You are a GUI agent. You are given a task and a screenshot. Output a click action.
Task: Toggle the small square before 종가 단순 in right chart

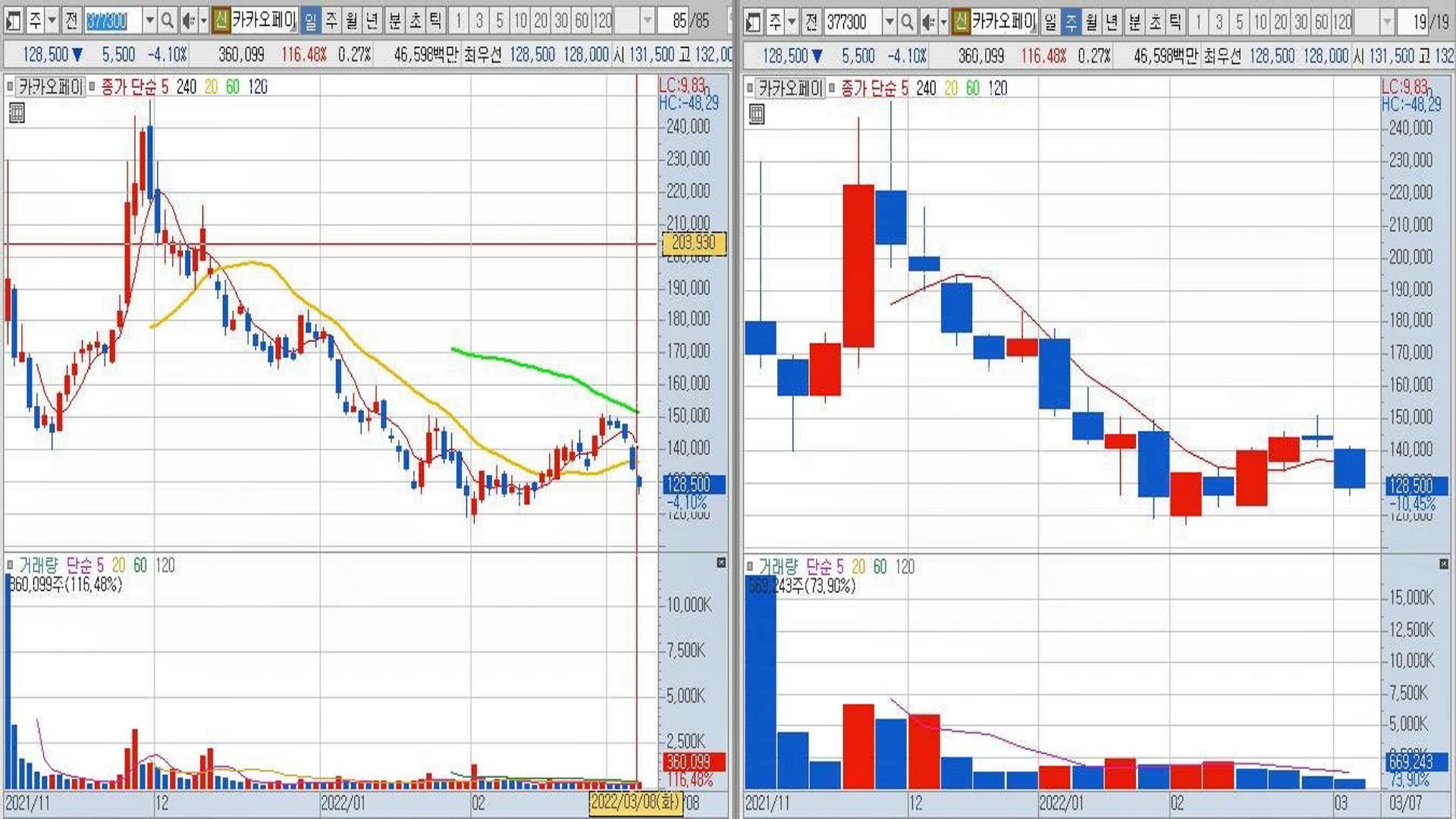pos(832,88)
